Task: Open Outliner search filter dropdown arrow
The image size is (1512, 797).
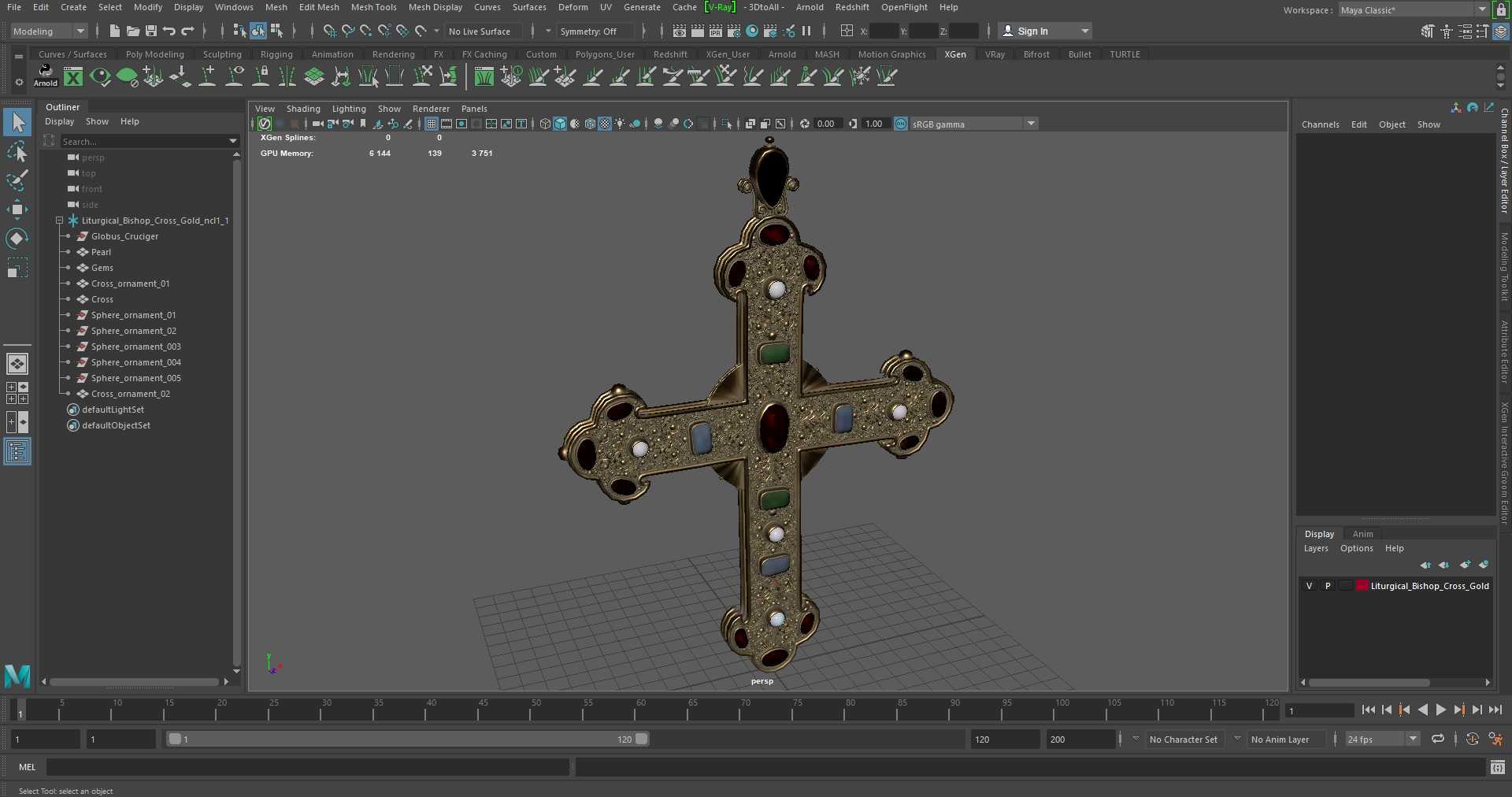Action: [x=233, y=141]
